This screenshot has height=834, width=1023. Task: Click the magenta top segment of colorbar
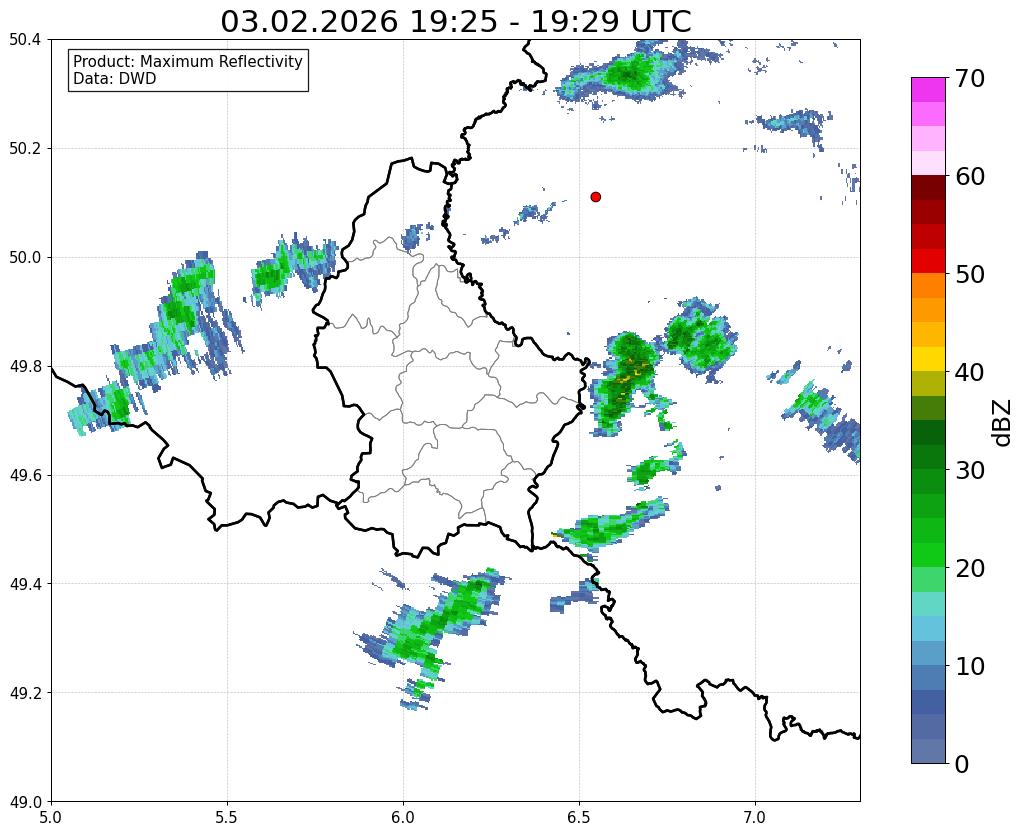click(928, 89)
